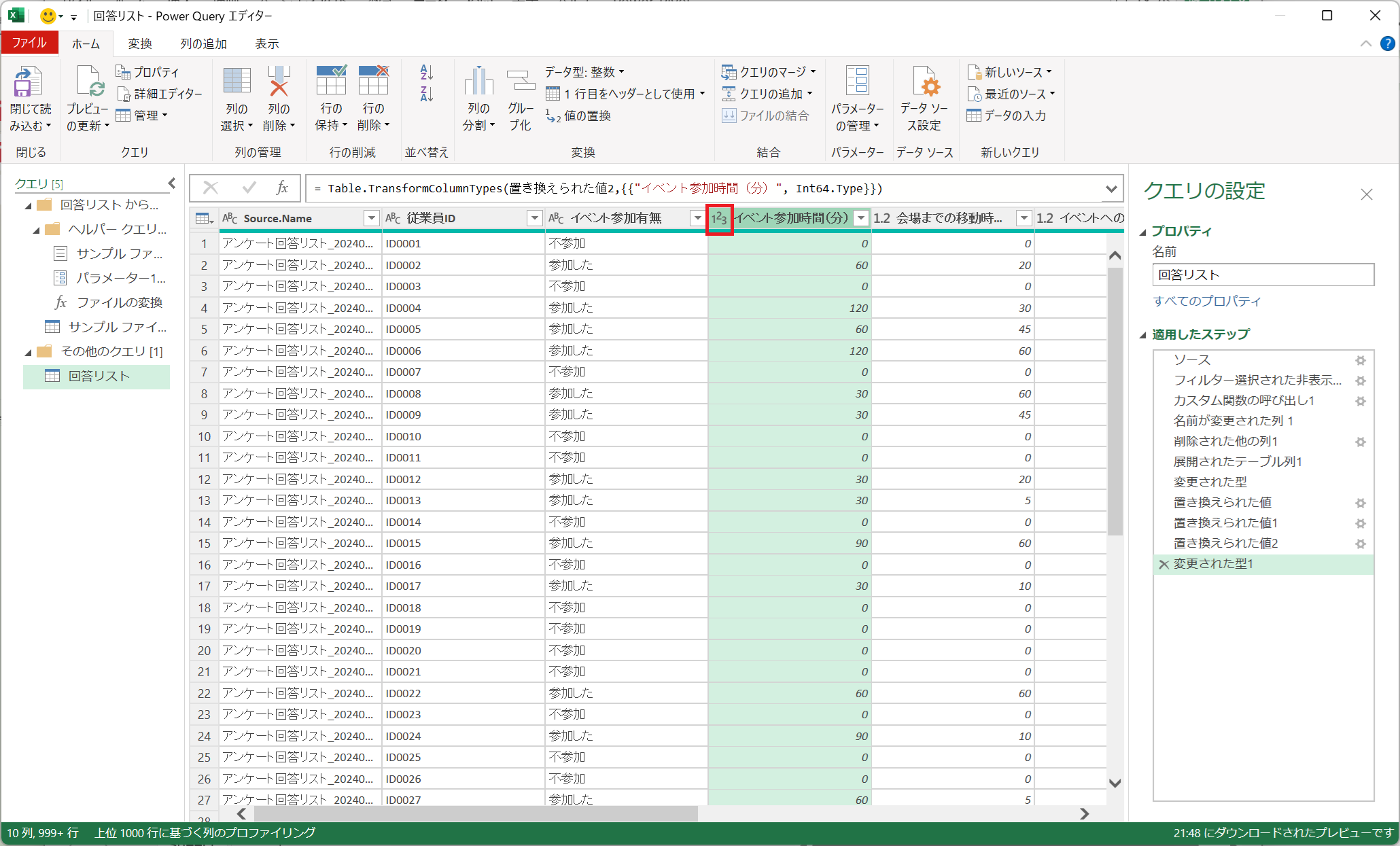Click 最近のソース button
1400x846 pixels.
point(1011,94)
